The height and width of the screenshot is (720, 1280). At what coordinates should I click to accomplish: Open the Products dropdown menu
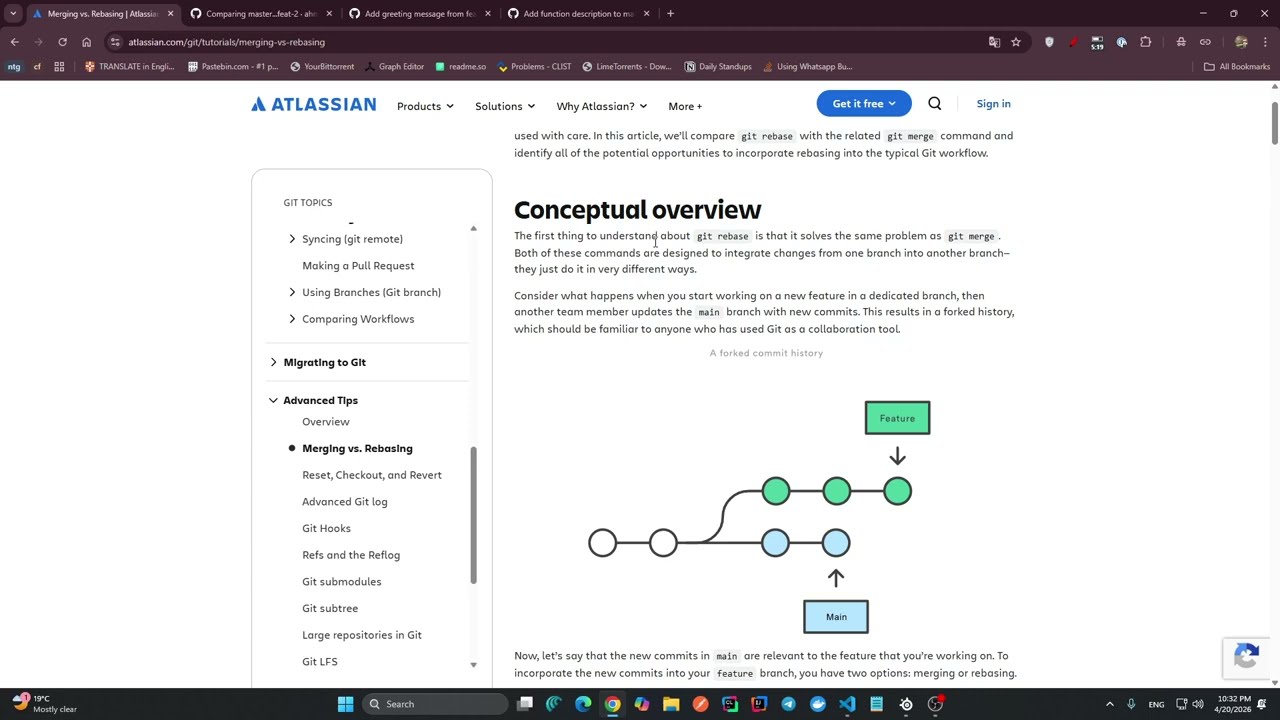pos(425,106)
